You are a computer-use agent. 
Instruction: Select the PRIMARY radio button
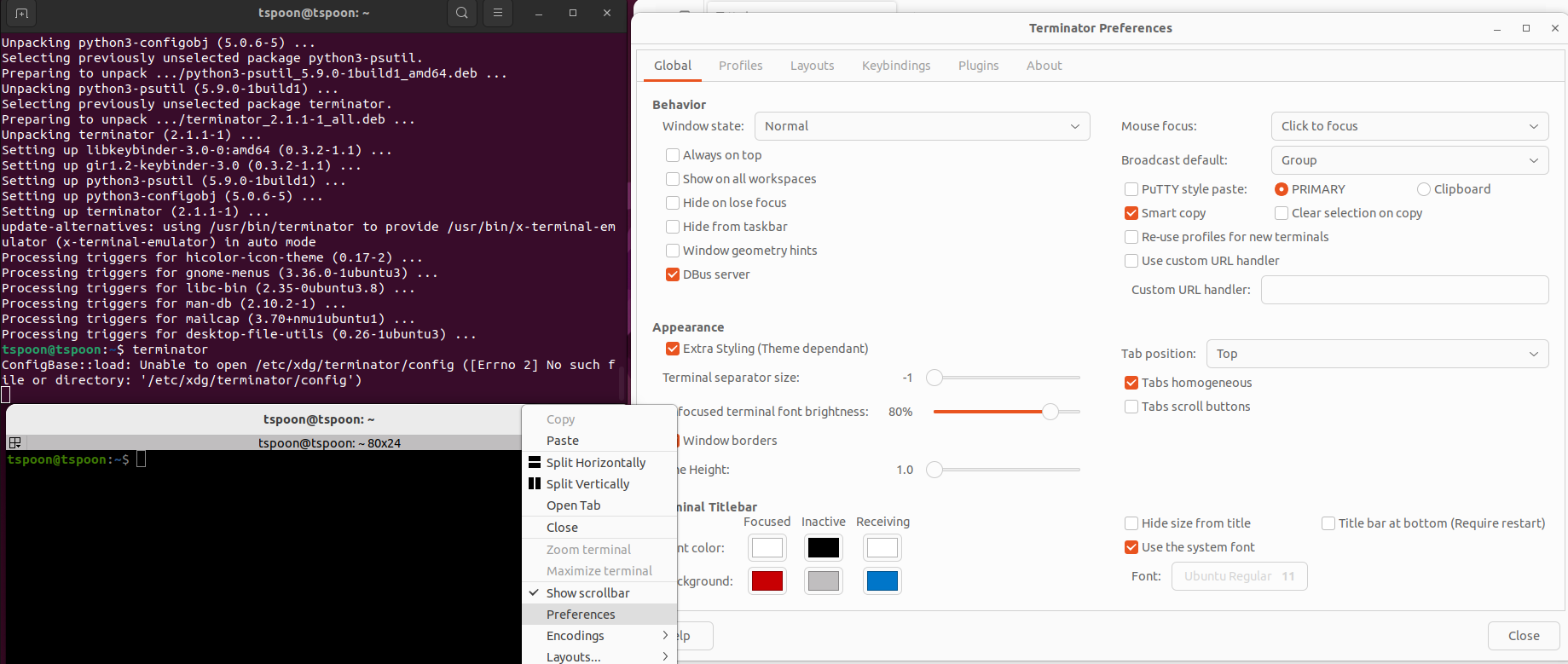coord(1282,189)
